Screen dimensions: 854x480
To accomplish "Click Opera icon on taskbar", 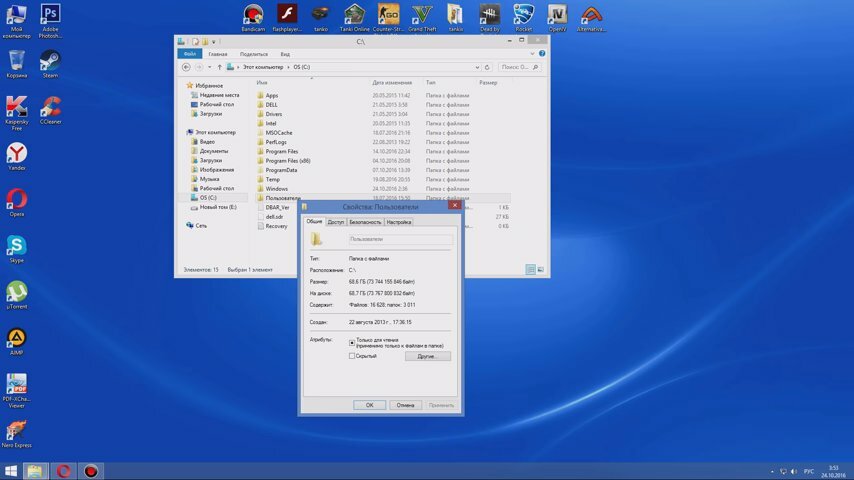I will point(63,471).
